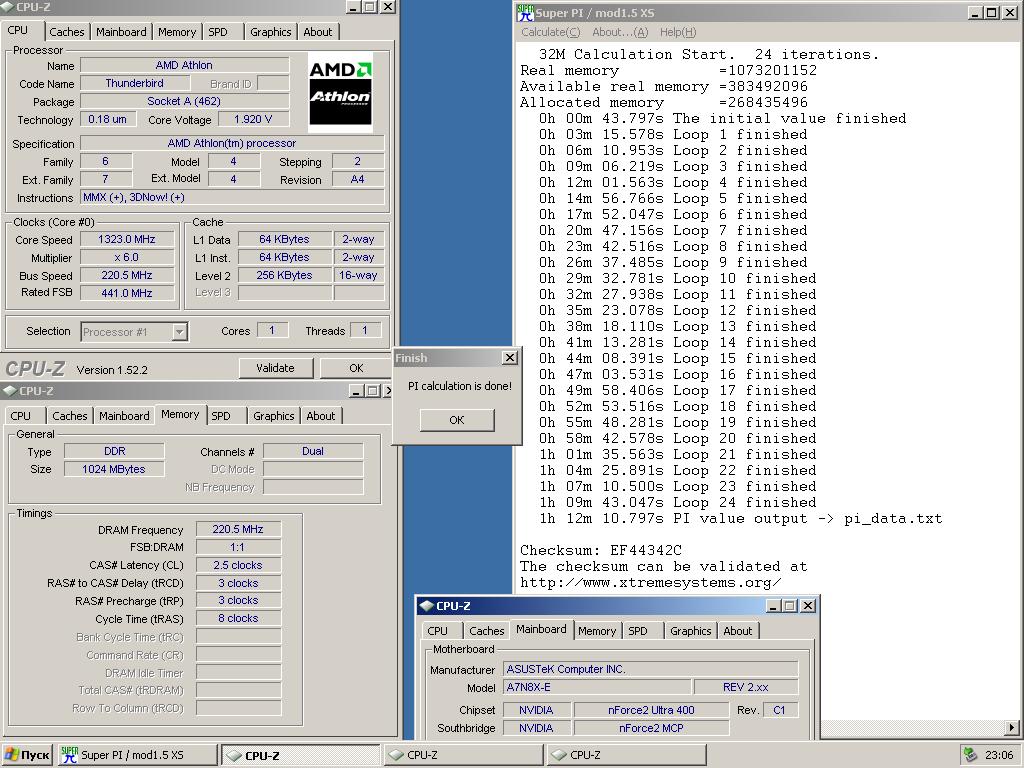
Task: Click the Checksum: EF44342C line
Action: [x=601, y=551]
